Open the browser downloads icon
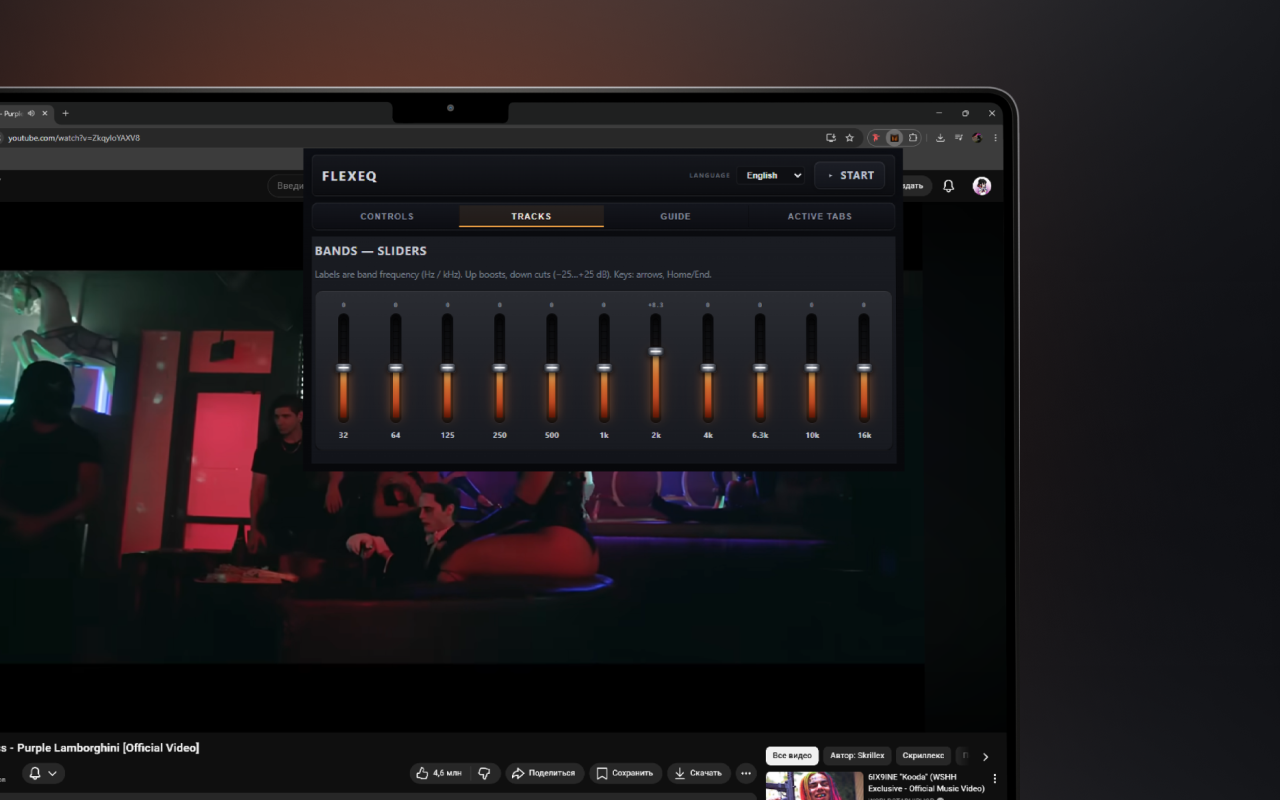 [940, 138]
